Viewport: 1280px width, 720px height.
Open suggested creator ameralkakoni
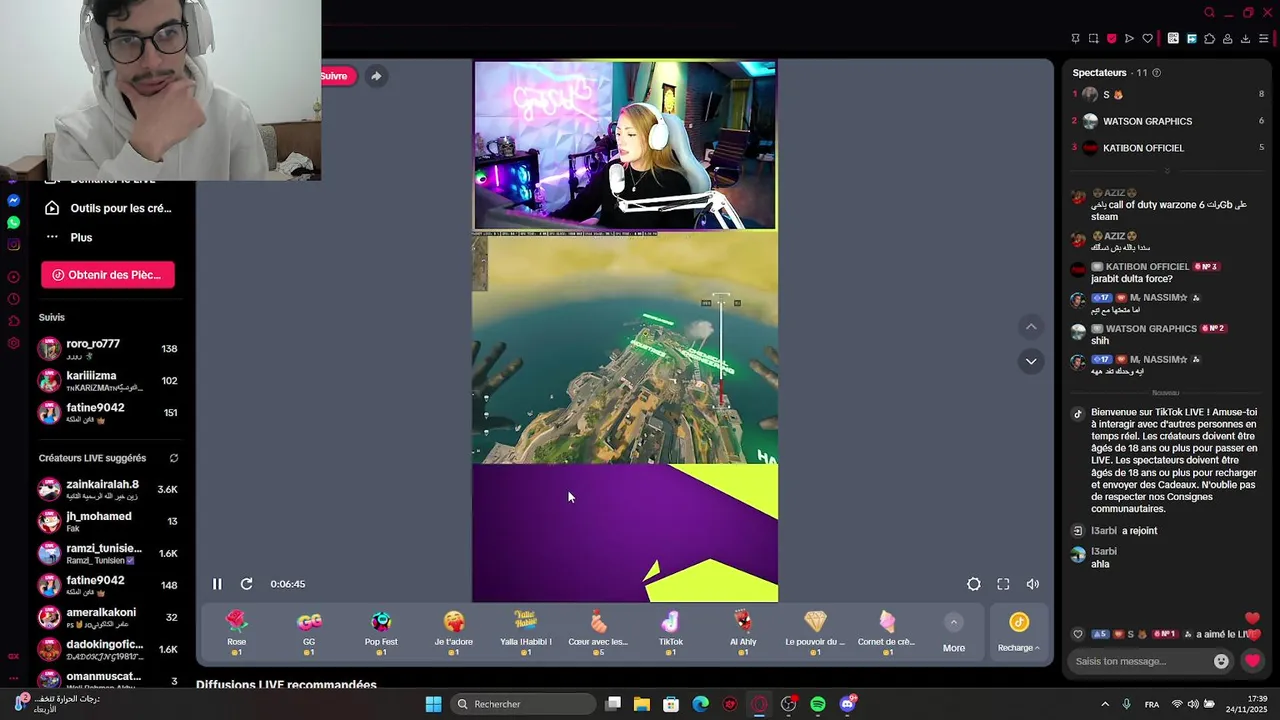pos(108,617)
